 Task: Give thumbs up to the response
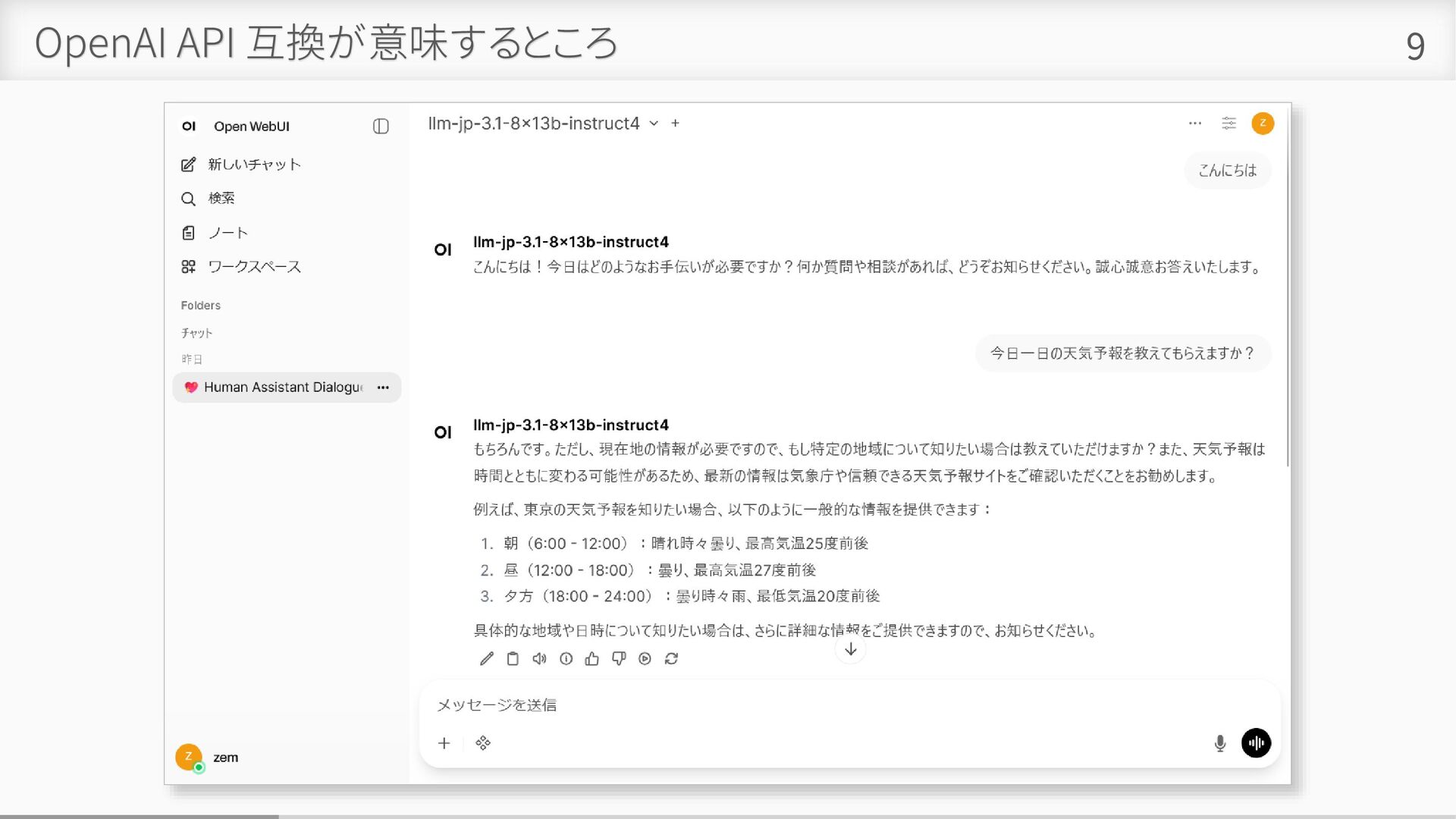point(592,659)
